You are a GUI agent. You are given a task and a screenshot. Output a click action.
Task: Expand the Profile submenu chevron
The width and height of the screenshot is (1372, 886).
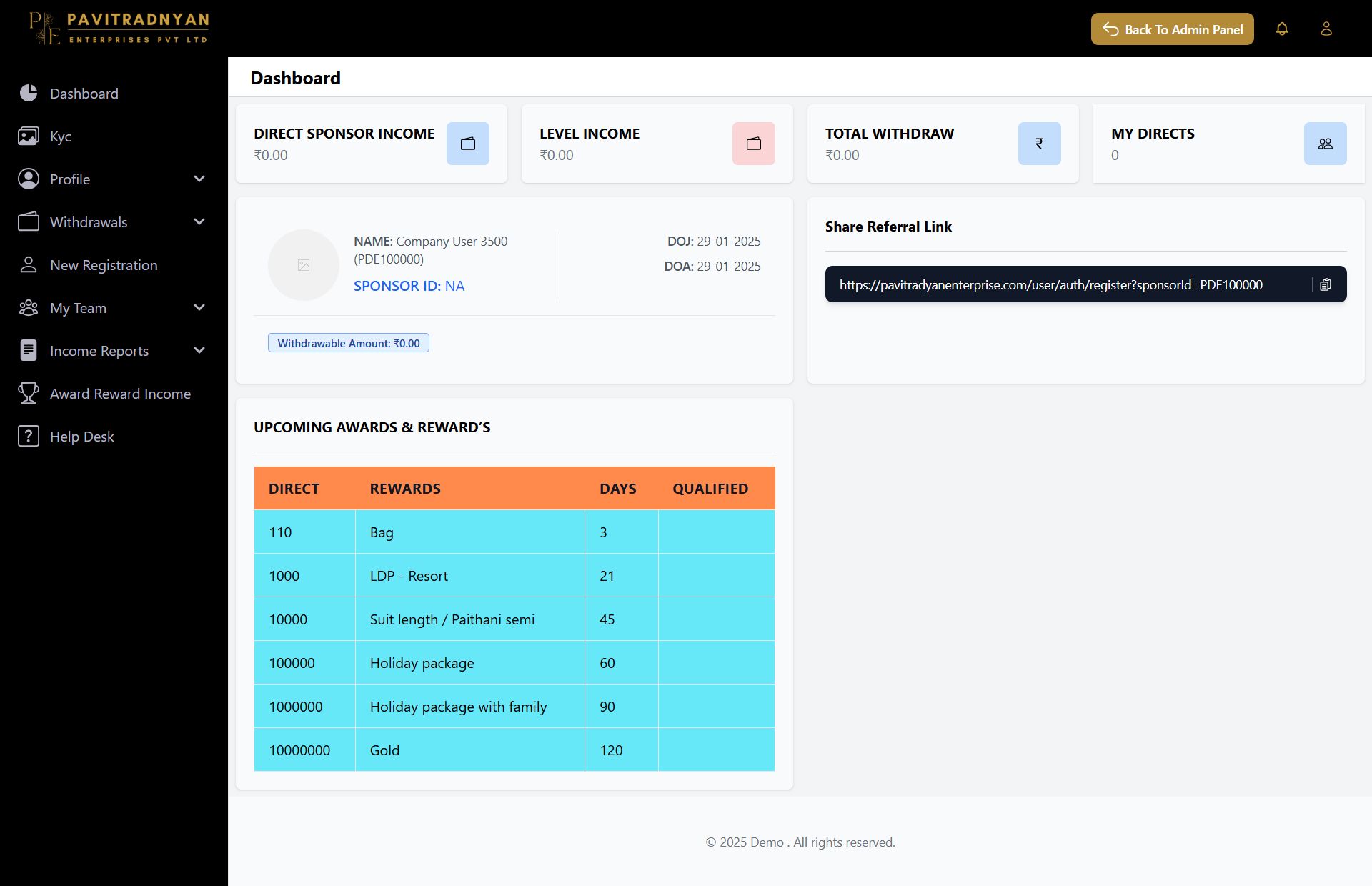click(199, 179)
